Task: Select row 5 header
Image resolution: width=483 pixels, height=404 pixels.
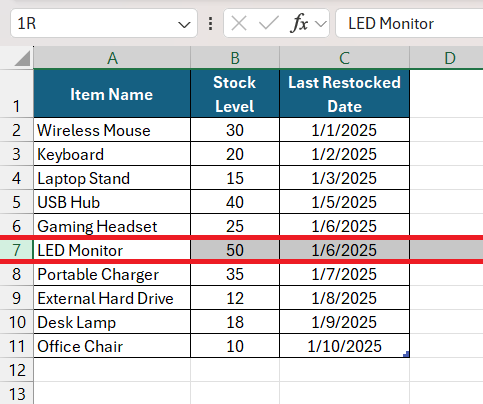Action: [16, 202]
